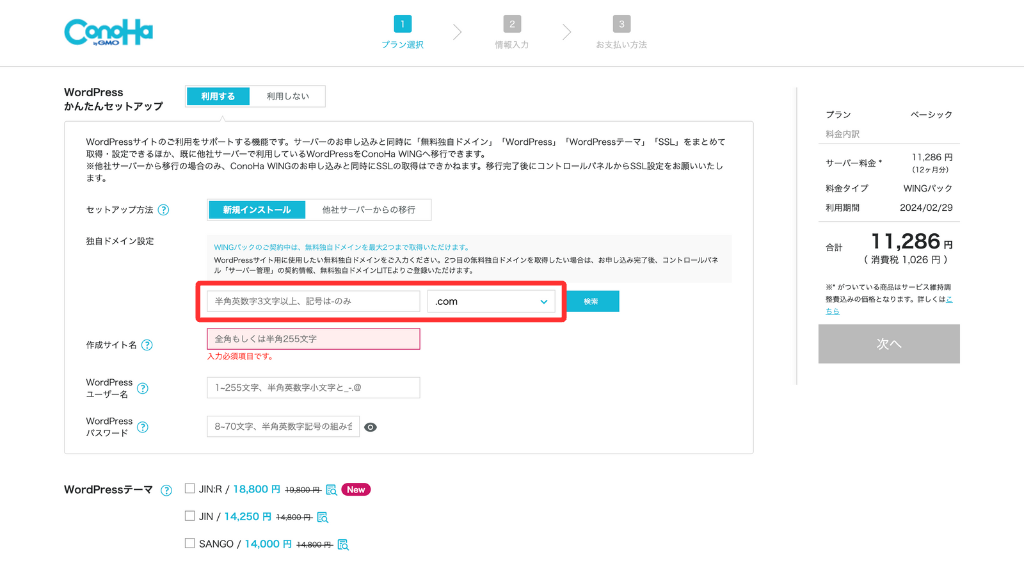Click the 検索 domain search button
The width and height of the screenshot is (1024, 561).
(591, 302)
